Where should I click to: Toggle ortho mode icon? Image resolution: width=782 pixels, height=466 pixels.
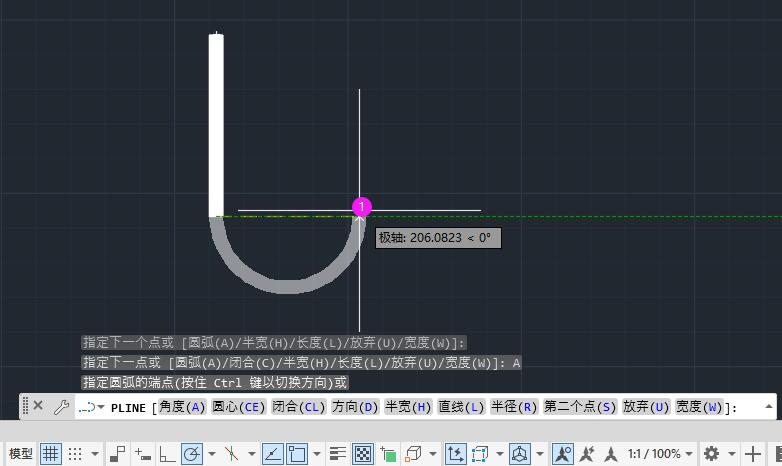click(167, 454)
